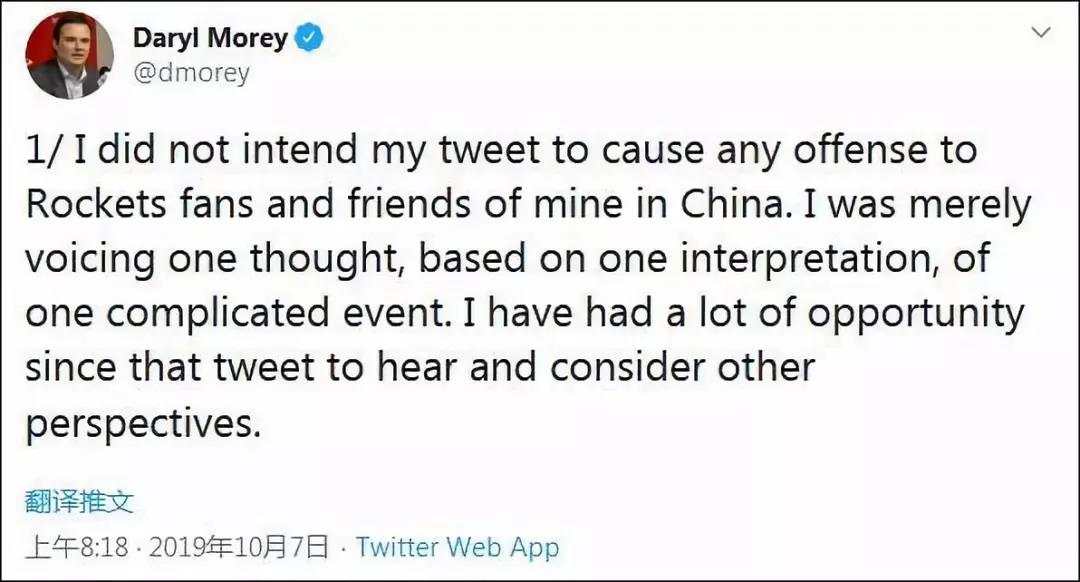The height and width of the screenshot is (582, 1080).
Task: Open the Daryl Morey display name link
Action: [210, 37]
